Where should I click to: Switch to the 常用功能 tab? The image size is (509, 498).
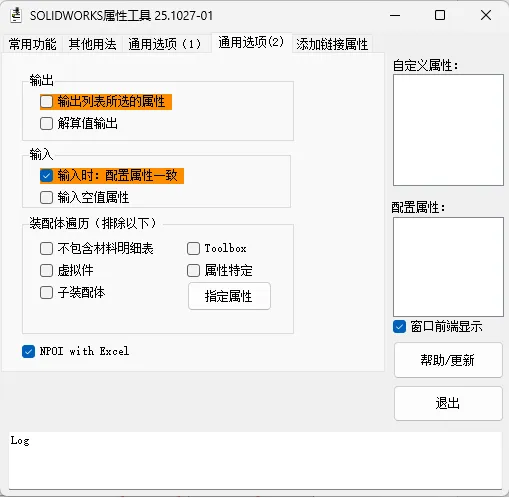[x=32, y=44]
